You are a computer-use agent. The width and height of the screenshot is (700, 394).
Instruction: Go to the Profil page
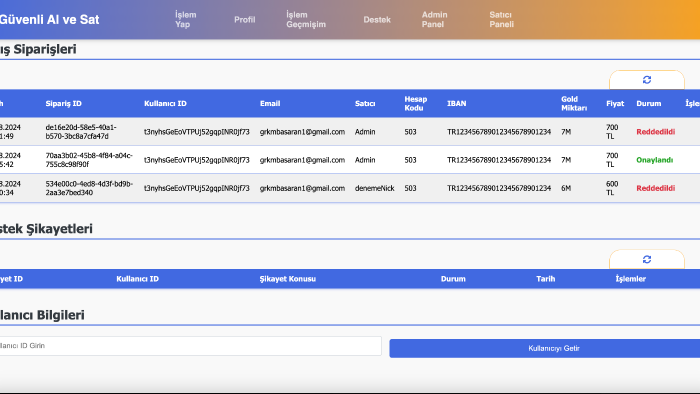pyautogui.click(x=245, y=20)
